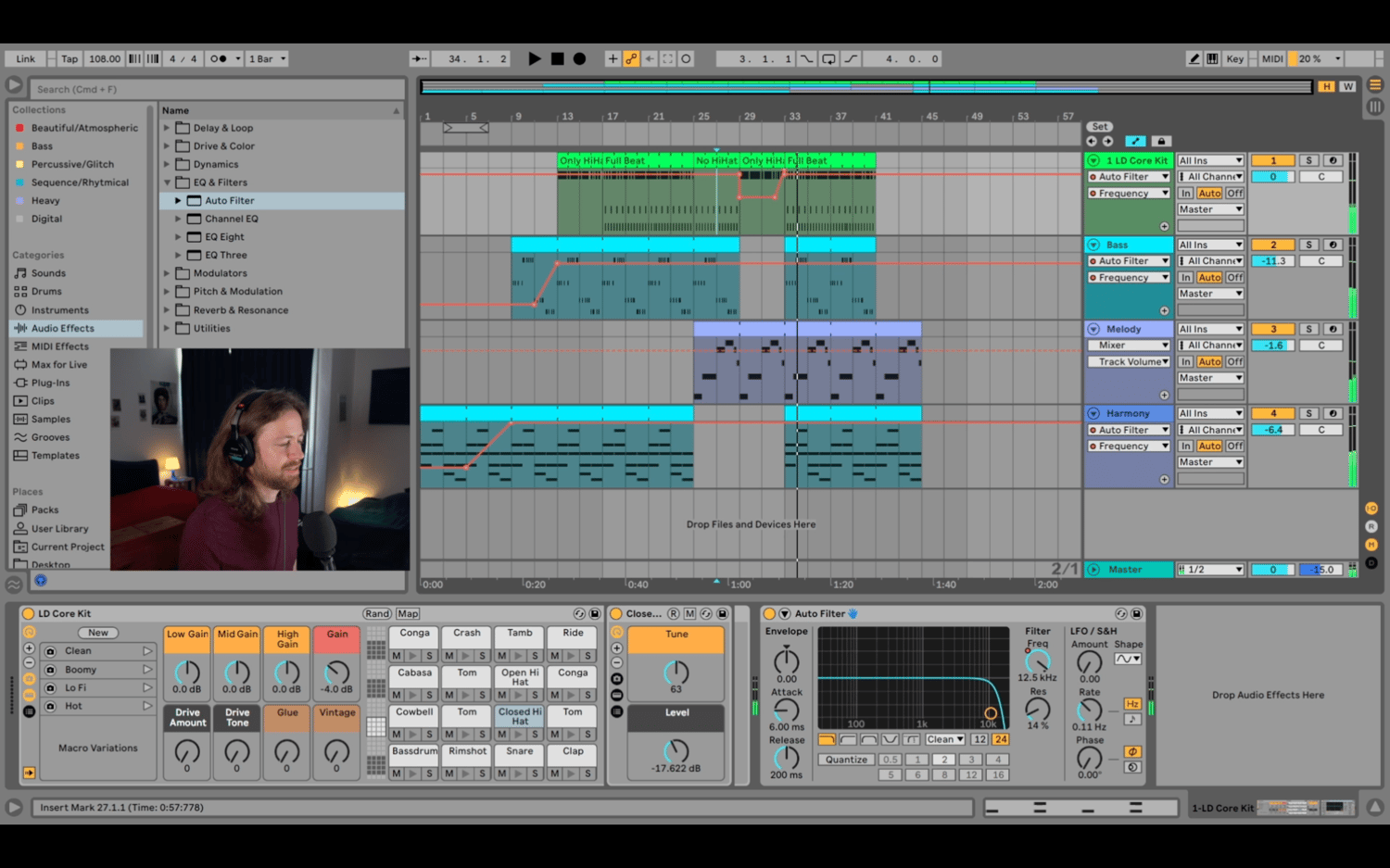Image resolution: width=1390 pixels, height=868 pixels.
Task: Expand the Delay & Loop folder
Action: pos(168,128)
